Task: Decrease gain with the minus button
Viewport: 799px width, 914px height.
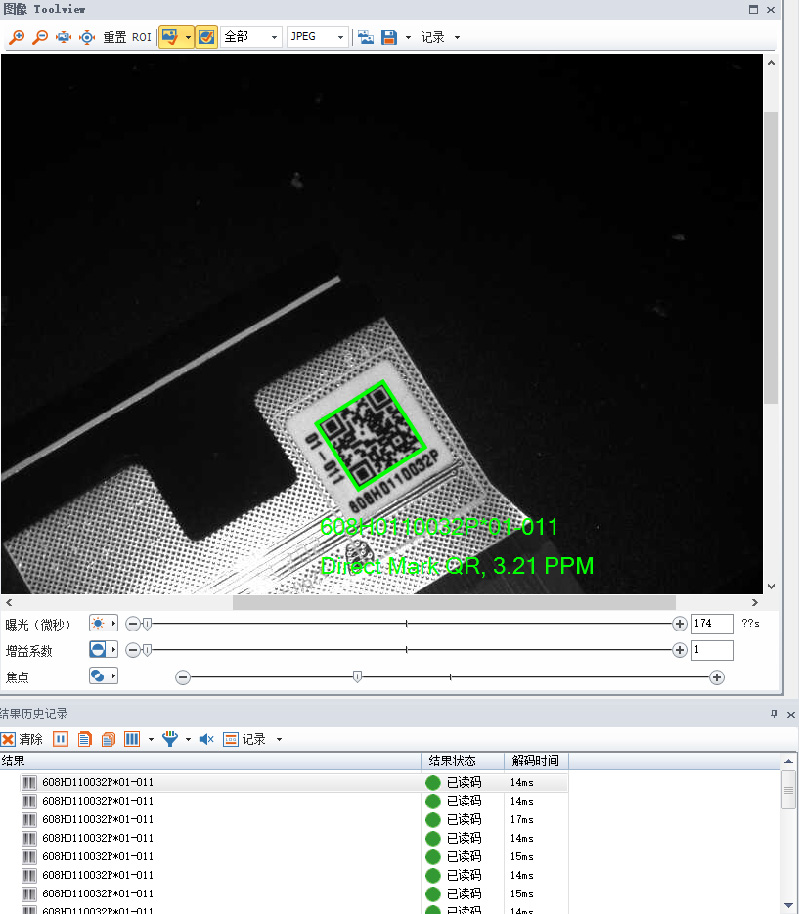Action: point(133,650)
